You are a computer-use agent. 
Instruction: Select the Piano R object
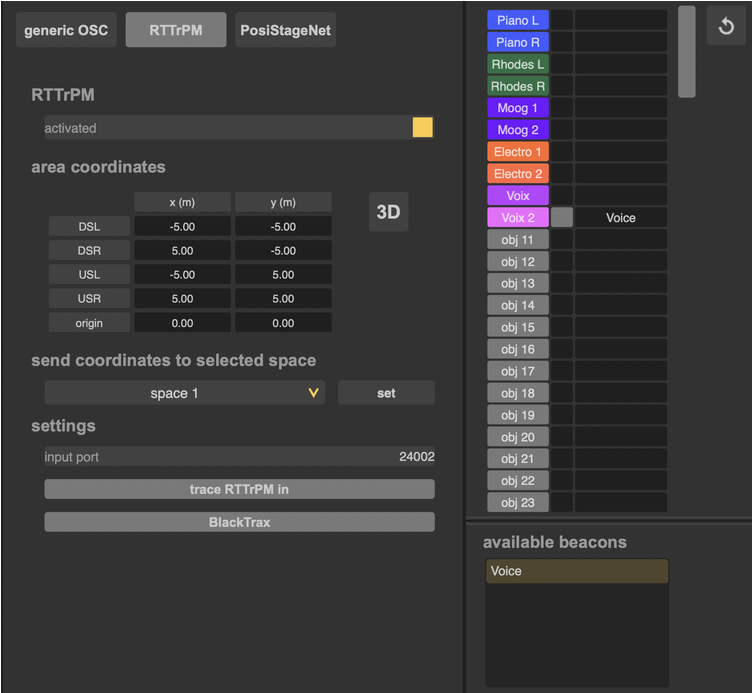[518, 42]
